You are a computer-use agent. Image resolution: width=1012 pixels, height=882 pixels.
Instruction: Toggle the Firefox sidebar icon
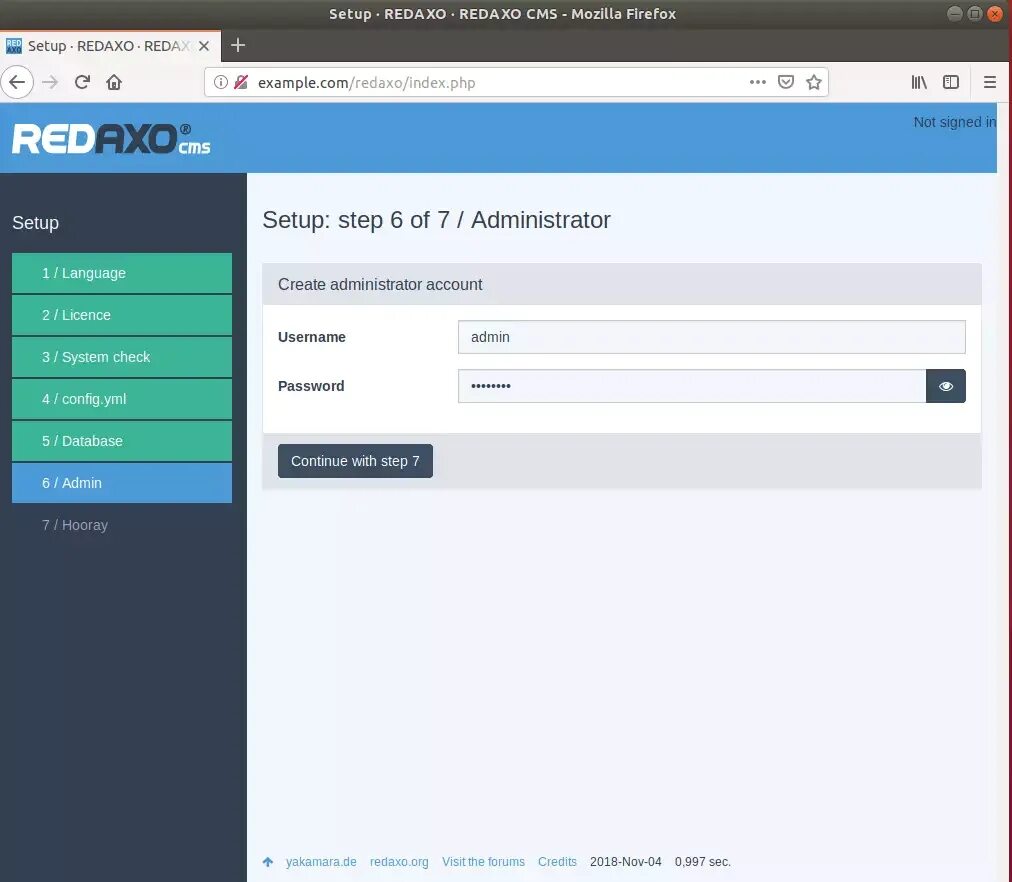click(x=951, y=82)
